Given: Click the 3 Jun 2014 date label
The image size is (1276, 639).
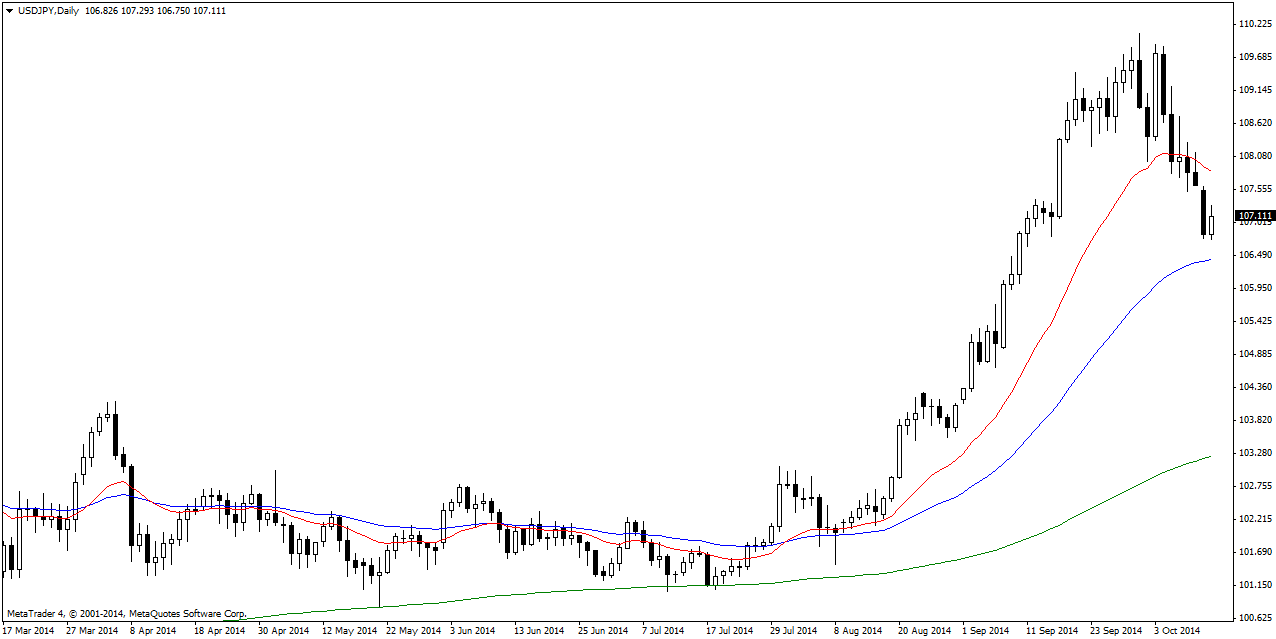Looking at the screenshot, I should point(472,631).
